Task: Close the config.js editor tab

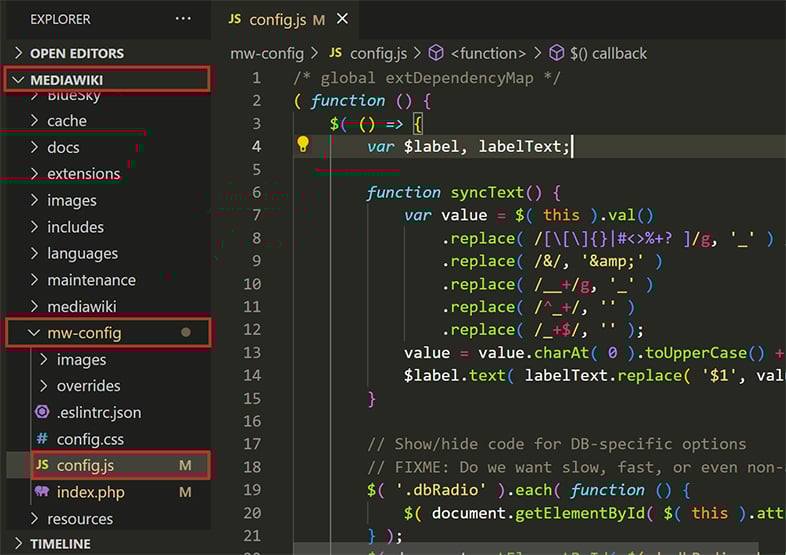Action: click(x=344, y=19)
